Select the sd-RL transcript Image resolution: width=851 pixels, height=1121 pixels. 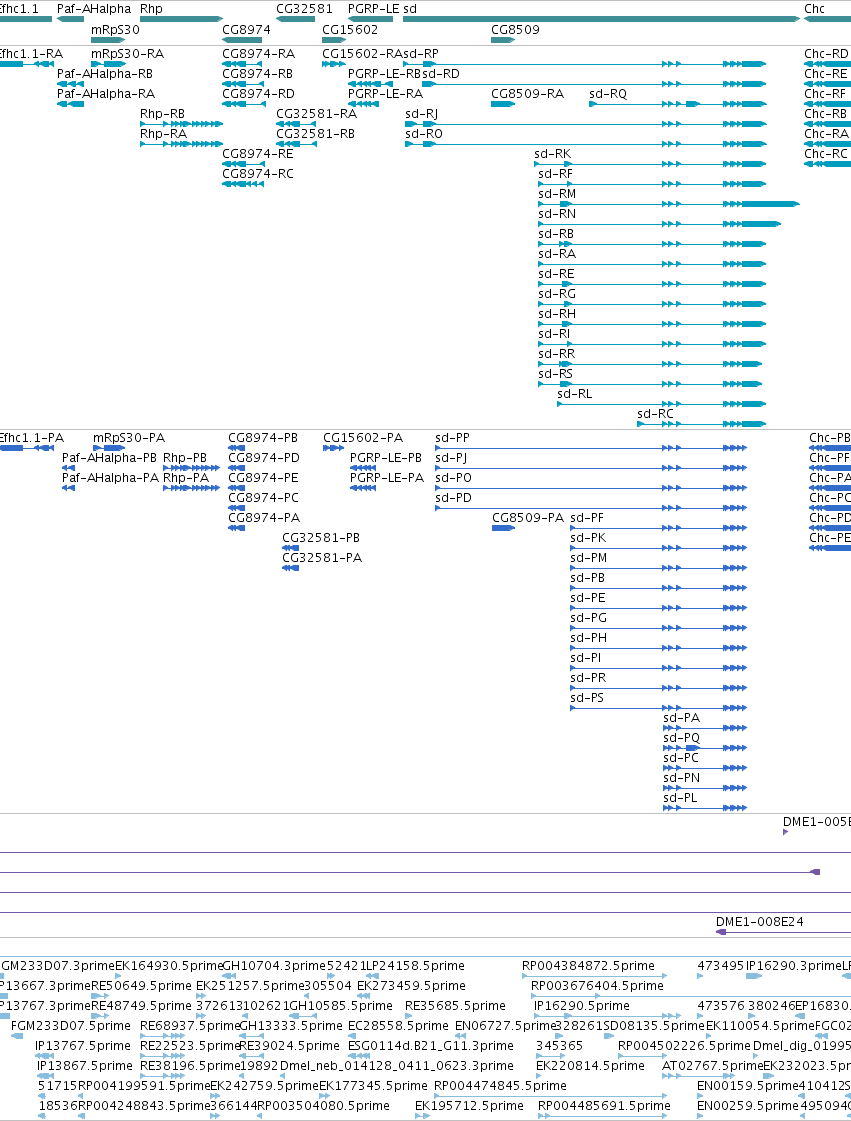(661, 404)
